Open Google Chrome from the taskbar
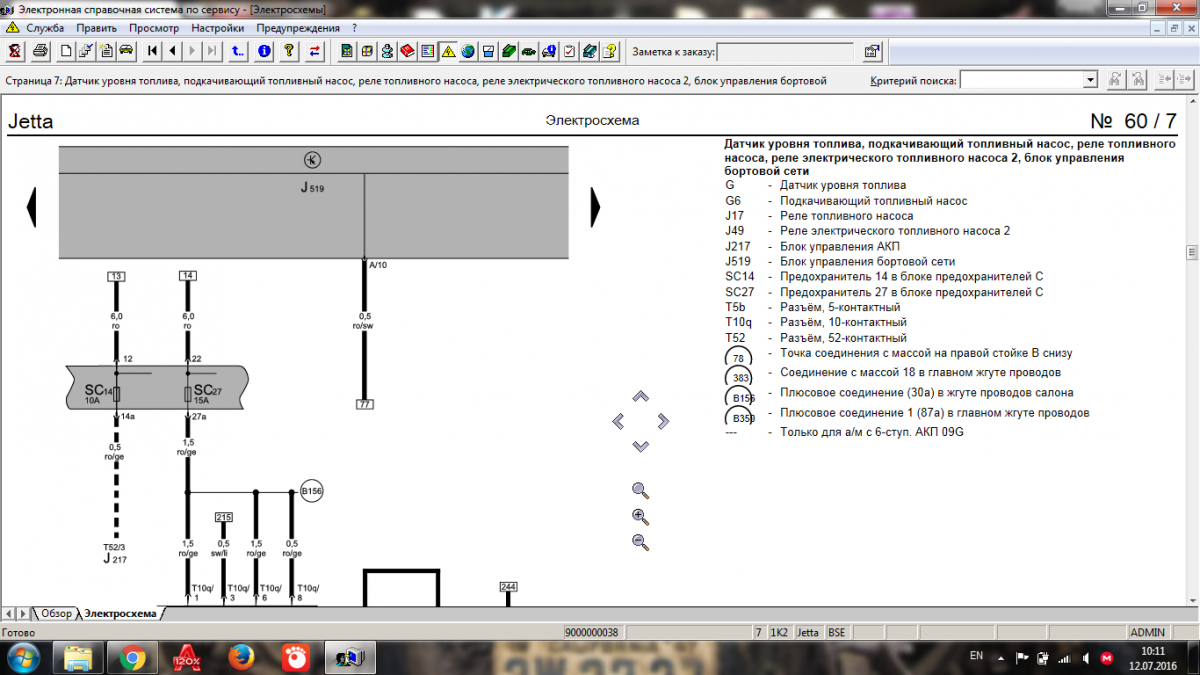 click(133, 658)
